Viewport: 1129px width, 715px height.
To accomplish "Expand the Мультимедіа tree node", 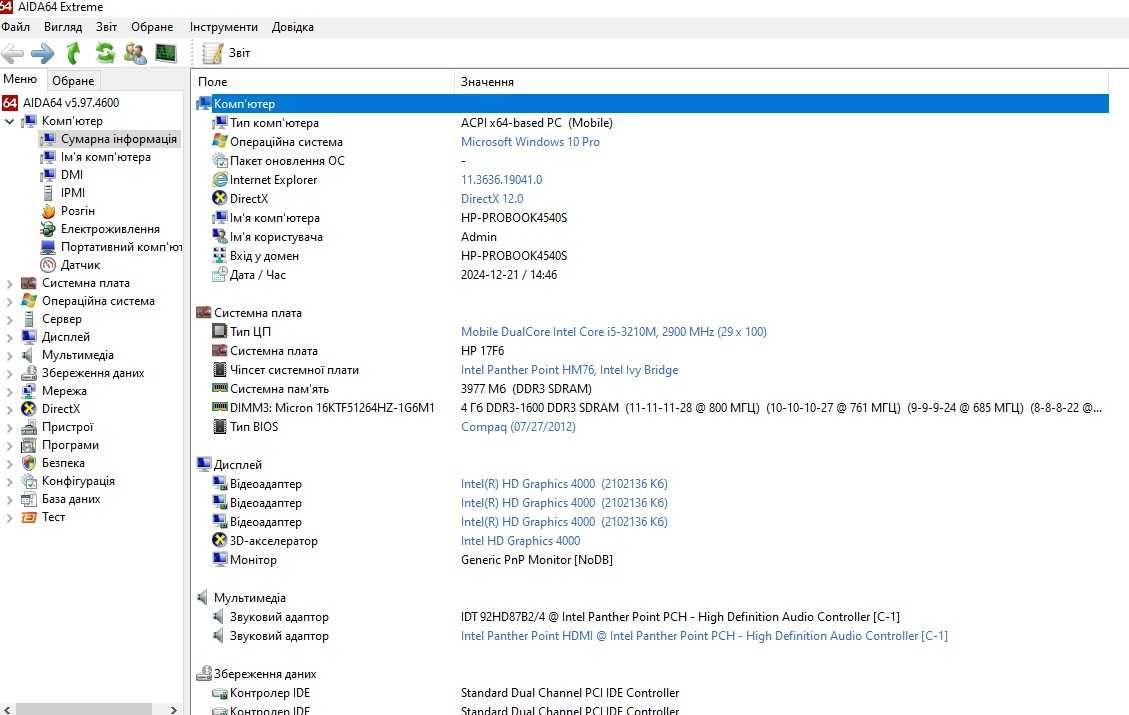I will click(9, 356).
